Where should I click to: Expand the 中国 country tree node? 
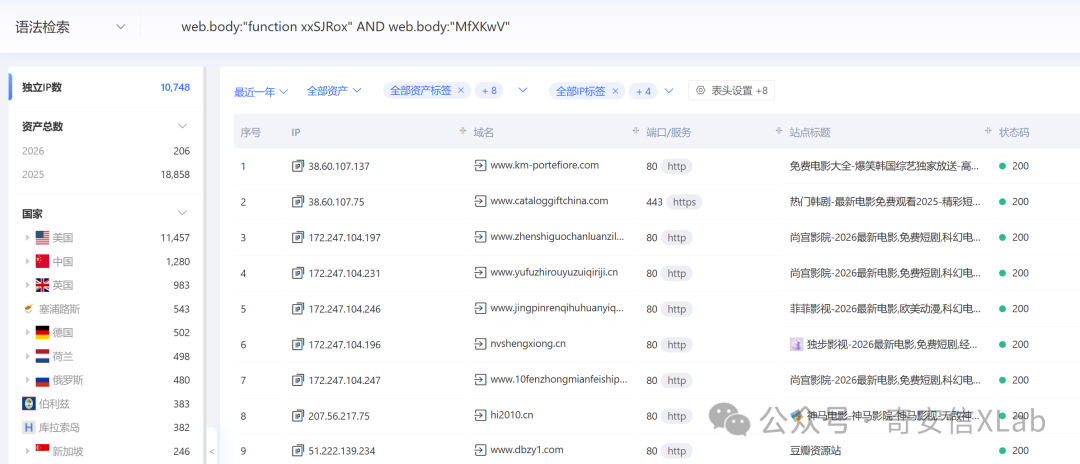[x=28, y=262]
